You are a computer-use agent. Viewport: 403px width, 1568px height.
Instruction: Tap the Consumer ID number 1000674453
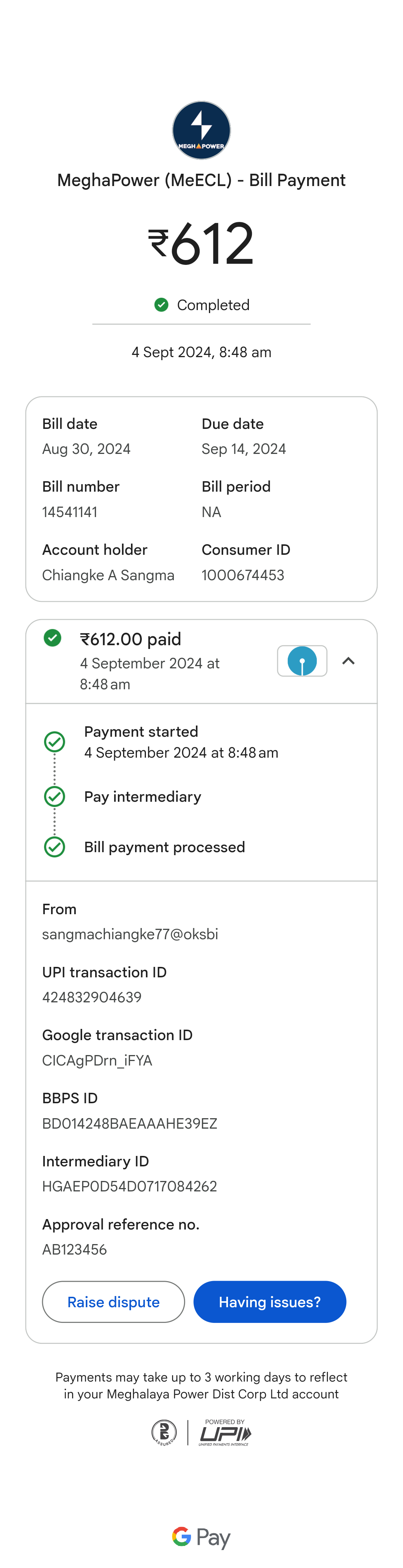click(x=243, y=575)
